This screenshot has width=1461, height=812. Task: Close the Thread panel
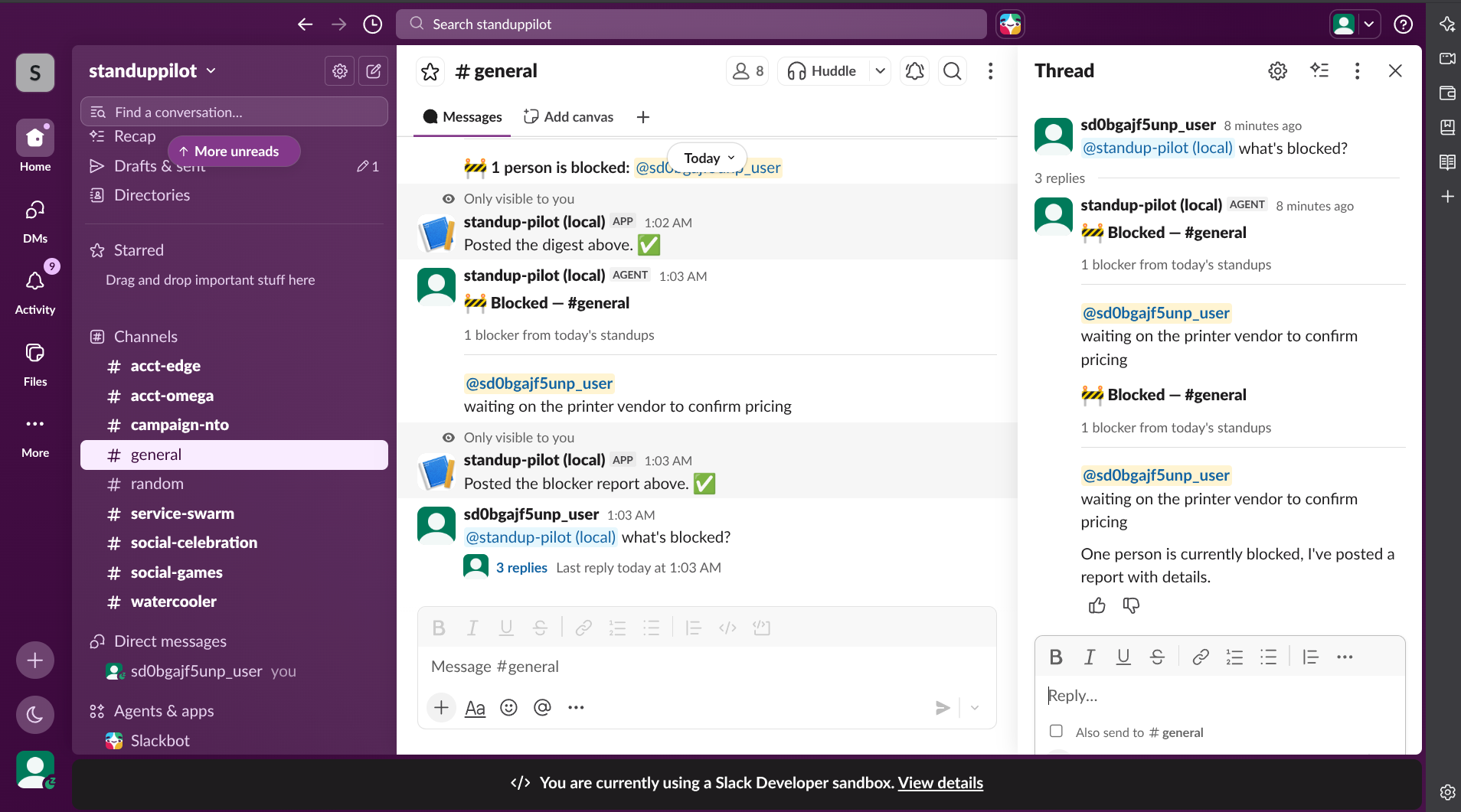1395,71
